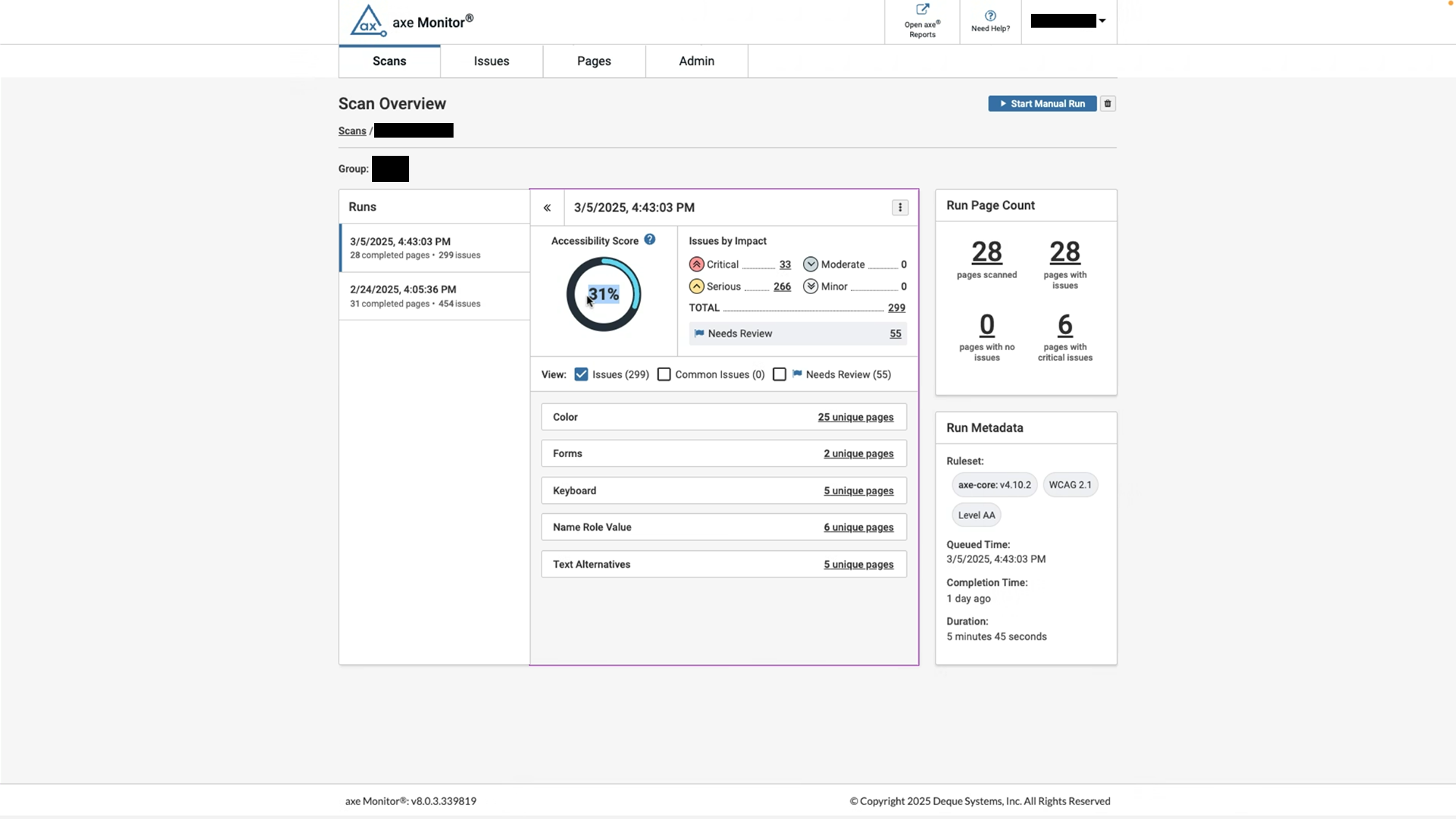Click the 0 pages with no issues count
This screenshot has width=1456, height=819.
(986, 325)
